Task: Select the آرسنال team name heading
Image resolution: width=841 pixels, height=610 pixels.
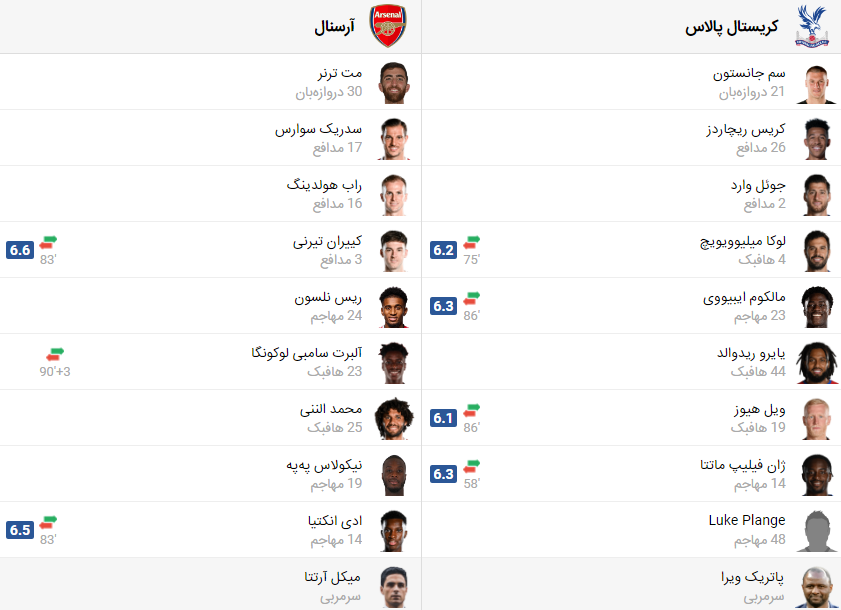Action: (x=335, y=26)
